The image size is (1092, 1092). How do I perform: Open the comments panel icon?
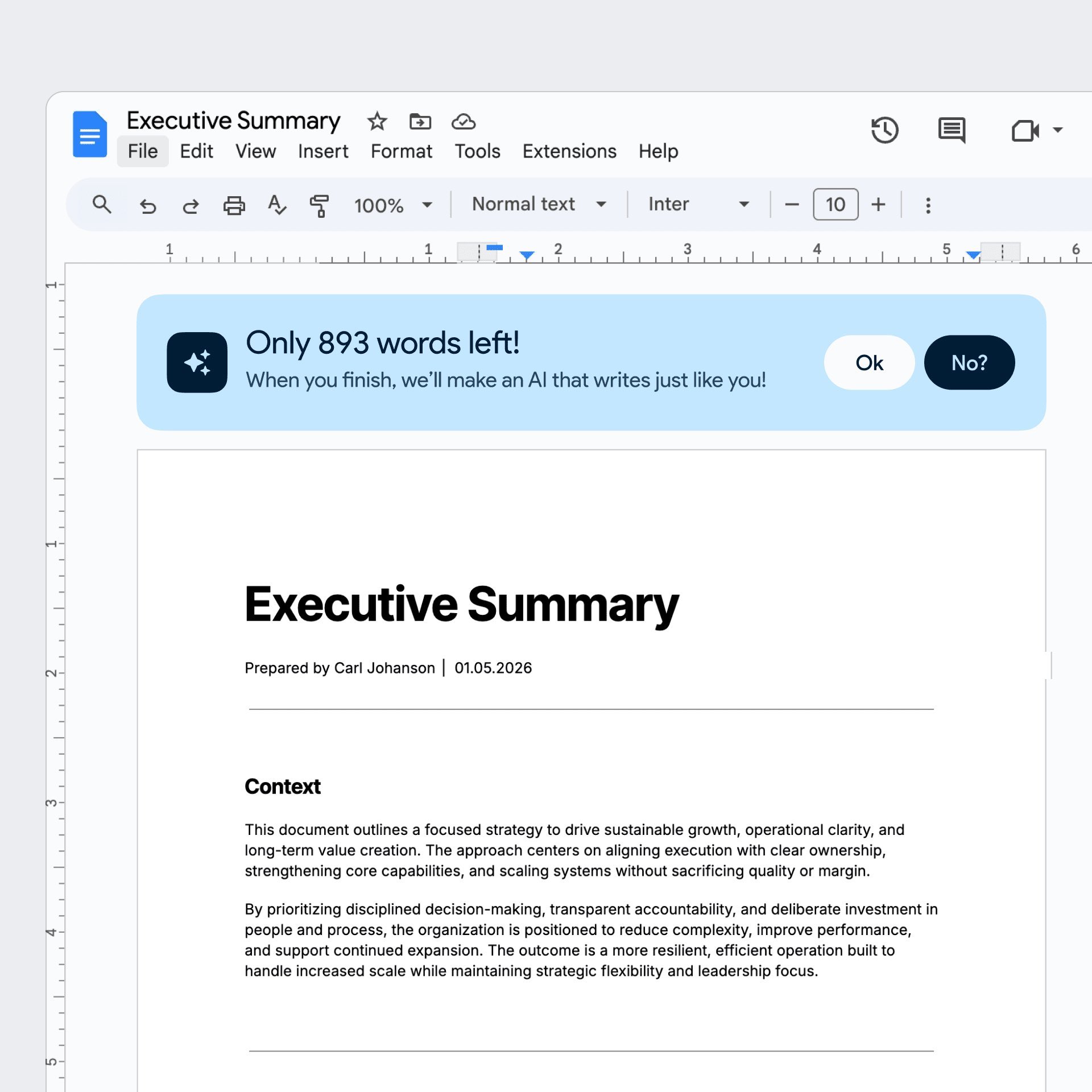[952, 130]
